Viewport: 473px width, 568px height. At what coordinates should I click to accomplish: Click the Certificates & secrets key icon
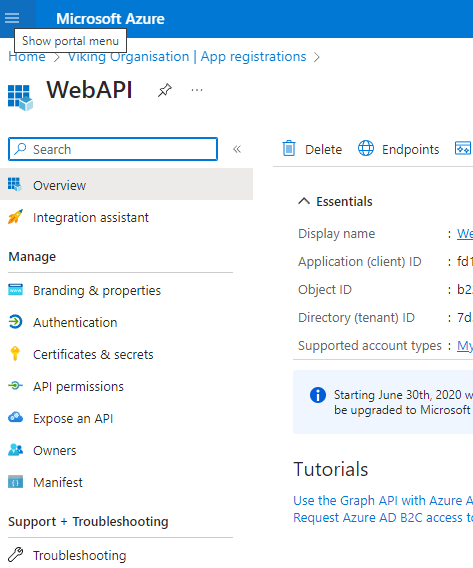(x=15, y=354)
